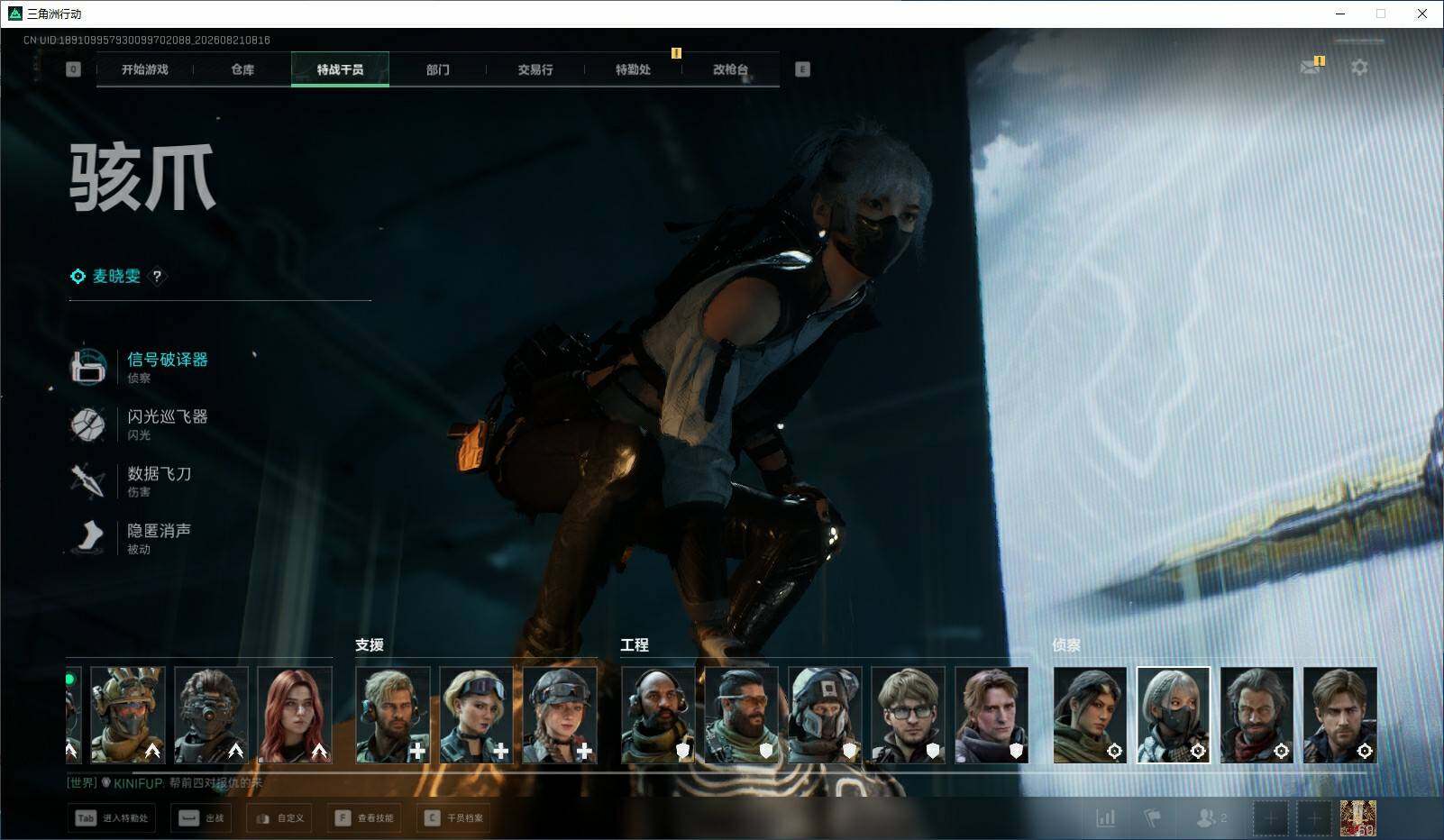
Task: Select the gray-bearded recon operator with scarf
Action: tap(1257, 715)
